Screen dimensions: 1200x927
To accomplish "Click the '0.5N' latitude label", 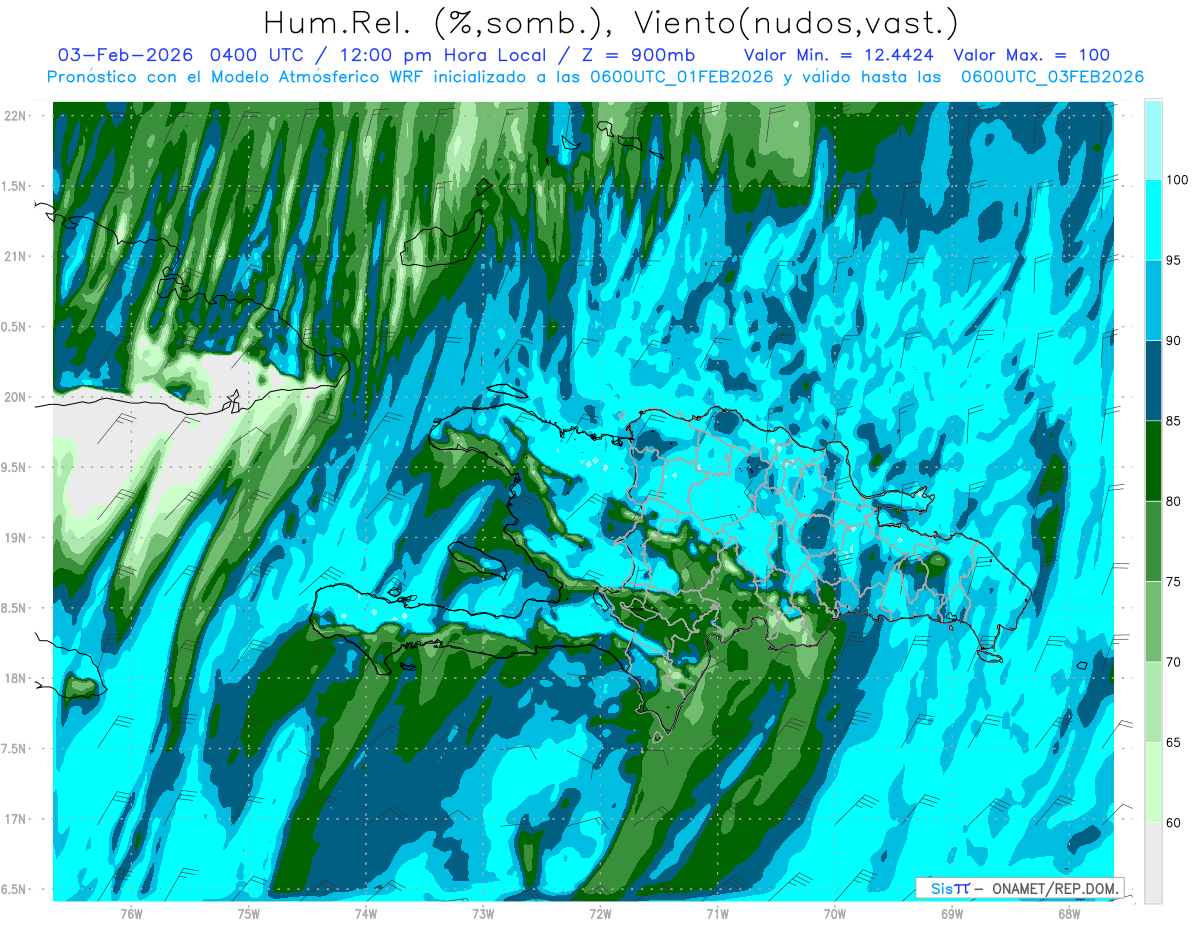I will [x=15, y=327].
